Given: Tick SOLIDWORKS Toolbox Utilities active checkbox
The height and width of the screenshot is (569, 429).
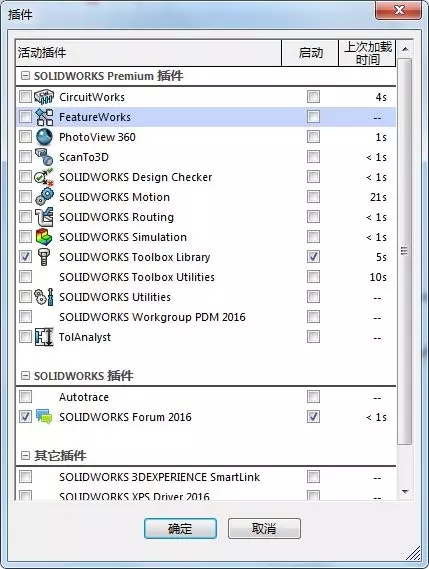Looking at the screenshot, I should (x=25, y=277).
